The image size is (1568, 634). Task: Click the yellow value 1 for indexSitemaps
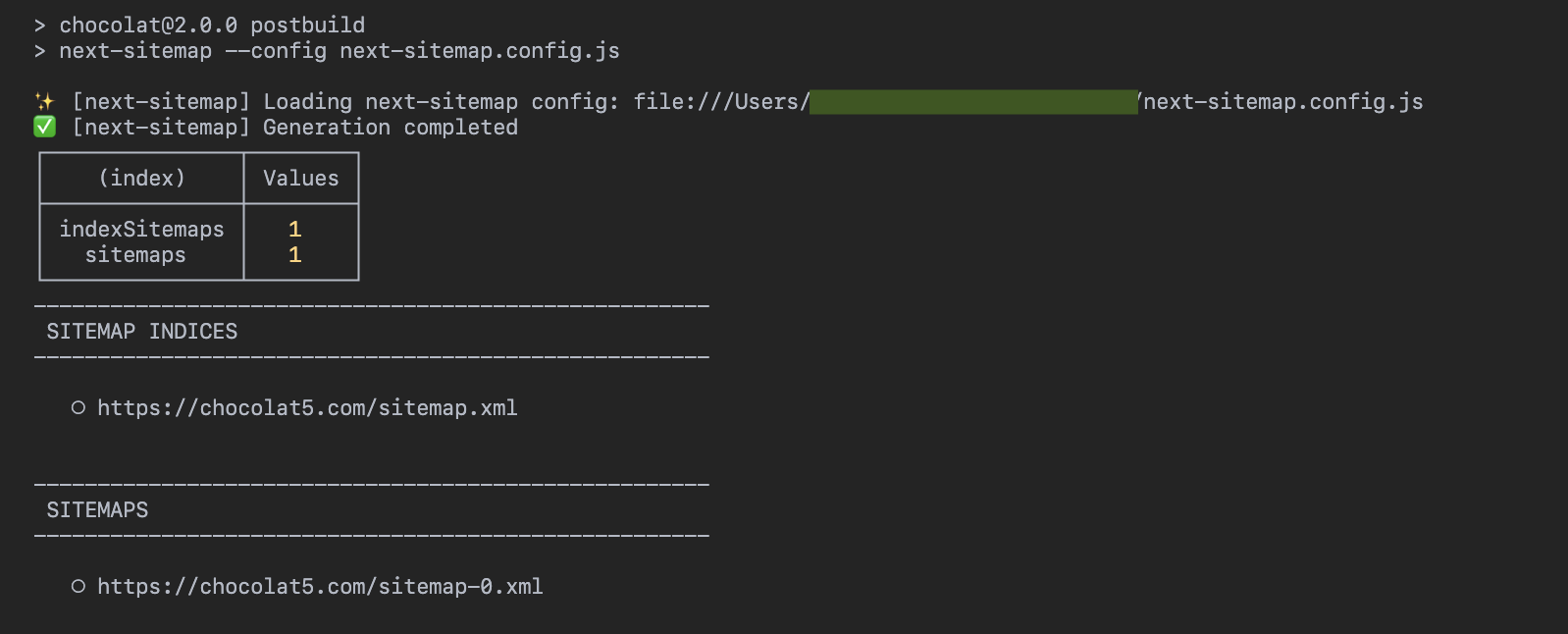coord(294,229)
